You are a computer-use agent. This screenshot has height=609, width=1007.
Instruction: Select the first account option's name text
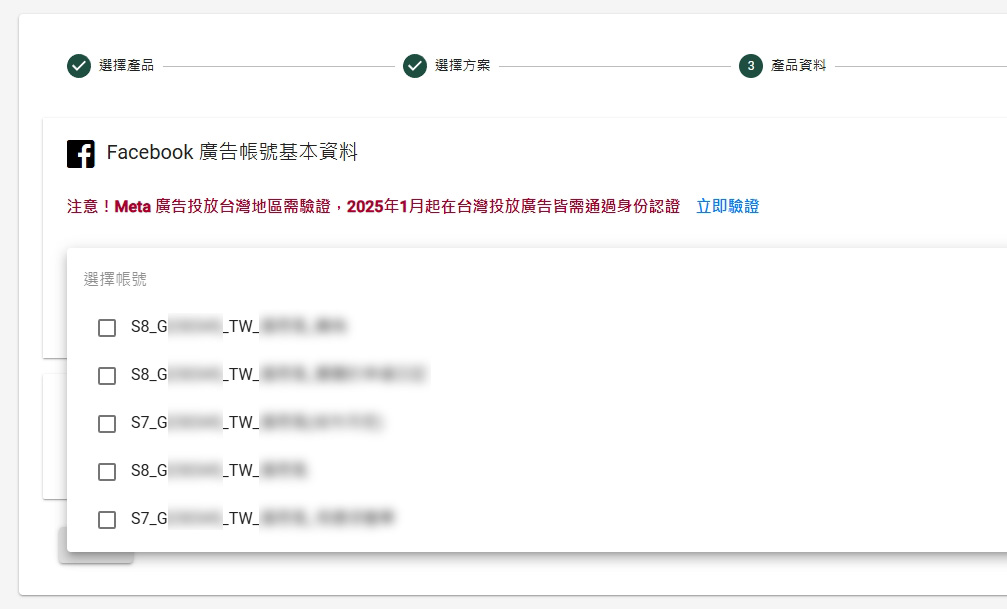tap(239, 327)
